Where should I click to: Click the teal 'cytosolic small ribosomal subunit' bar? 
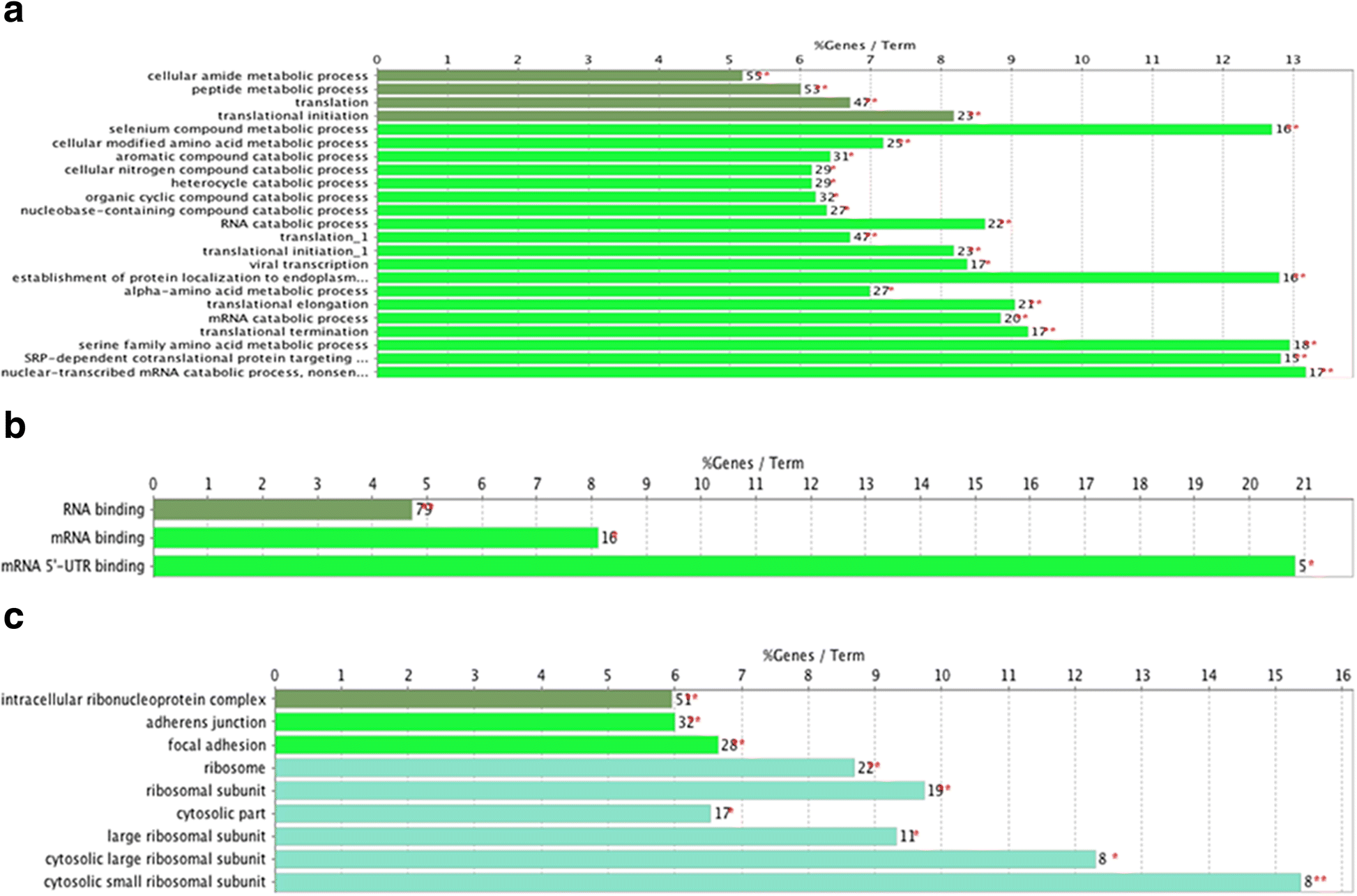coord(788,882)
